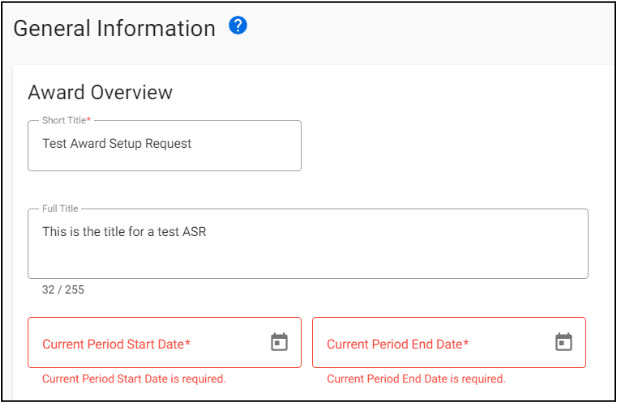The width and height of the screenshot is (617, 404).
Task: Focus the Current Period End Date field
Action: pos(449,343)
